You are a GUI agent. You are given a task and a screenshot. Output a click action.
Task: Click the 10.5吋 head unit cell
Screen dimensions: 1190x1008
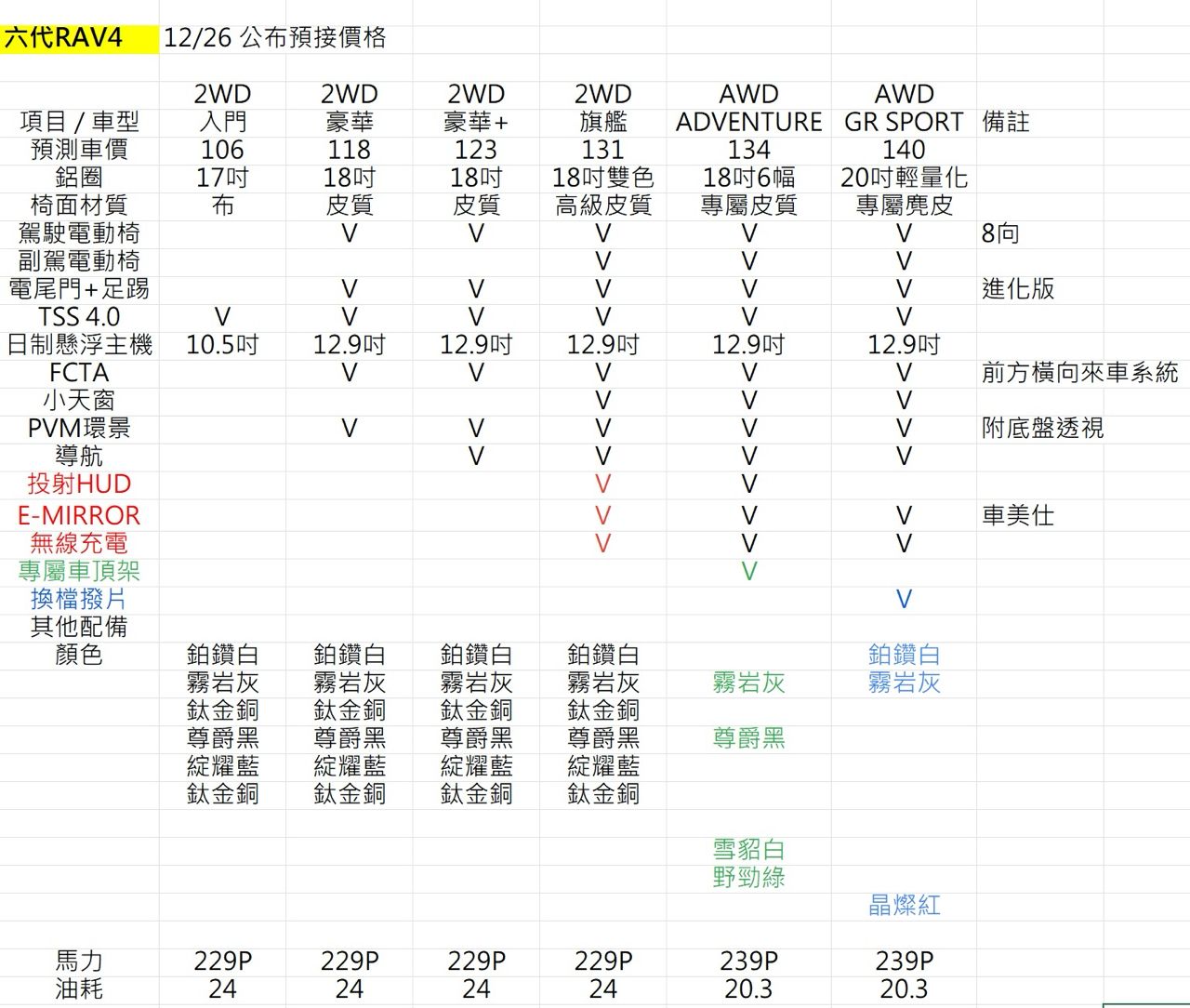click(x=222, y=345)
